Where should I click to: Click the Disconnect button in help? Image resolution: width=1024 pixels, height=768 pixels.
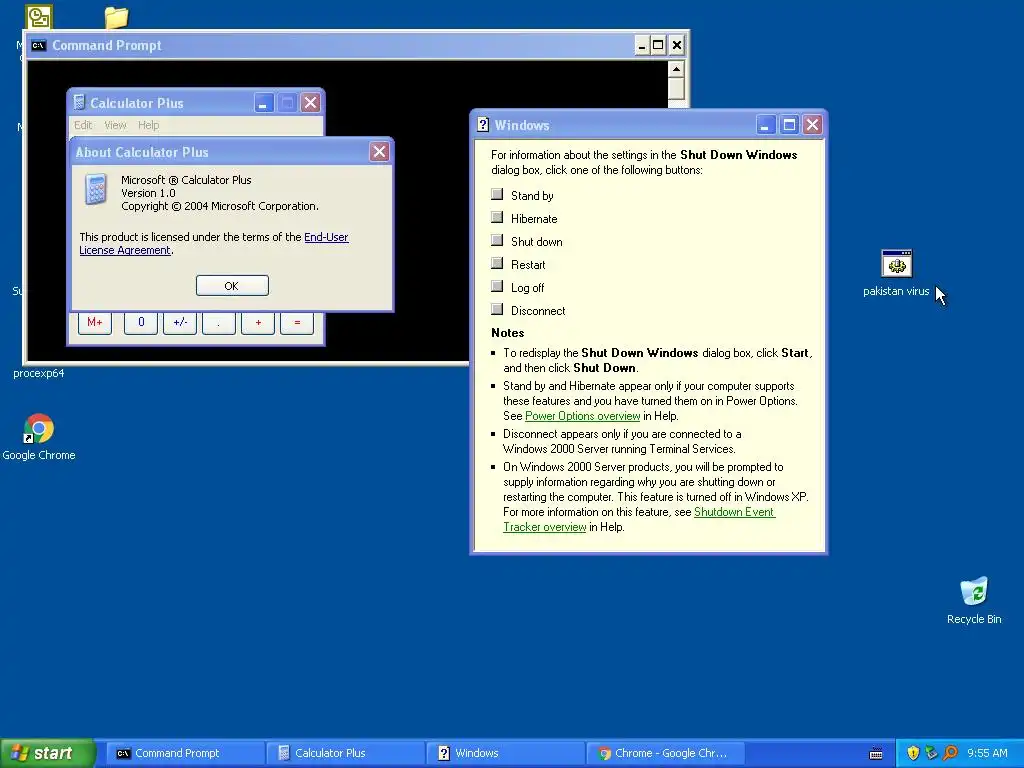[497, 309]
